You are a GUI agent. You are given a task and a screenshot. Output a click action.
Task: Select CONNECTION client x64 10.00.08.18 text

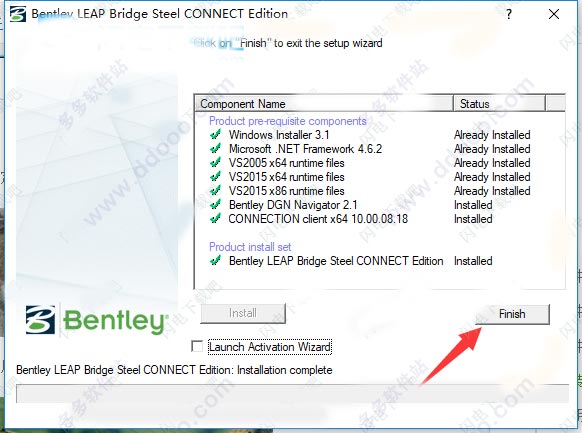(318, 219)
